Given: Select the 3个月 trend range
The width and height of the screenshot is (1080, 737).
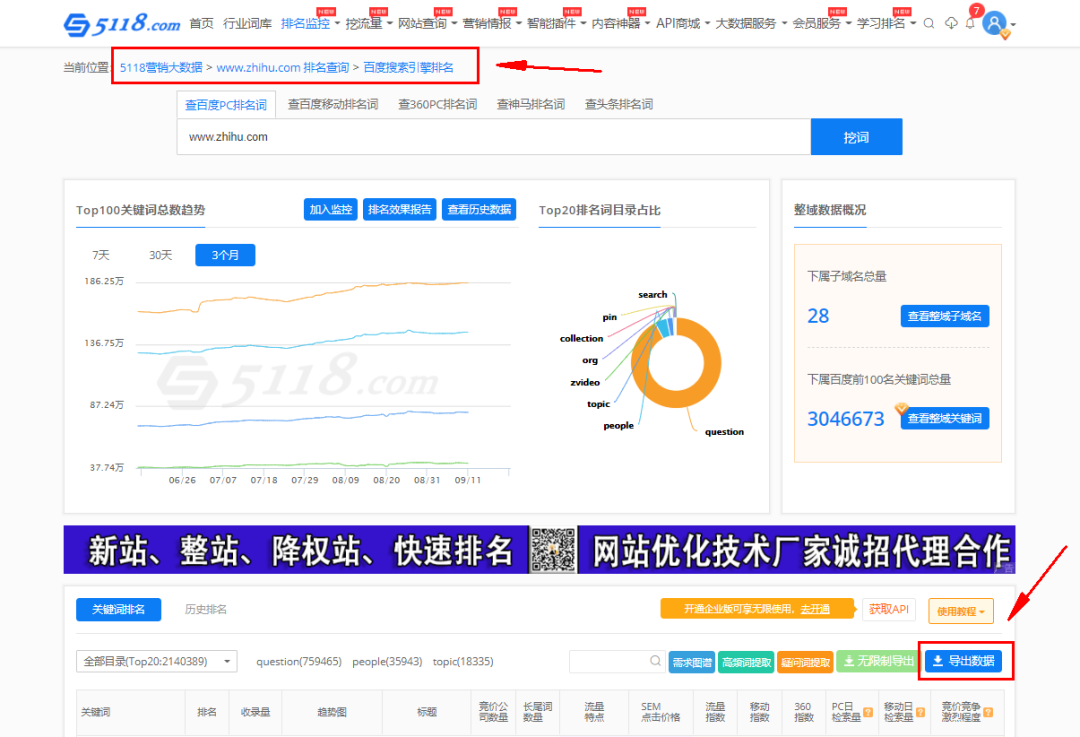Looking at the screenshot, I should click(225, 255).
